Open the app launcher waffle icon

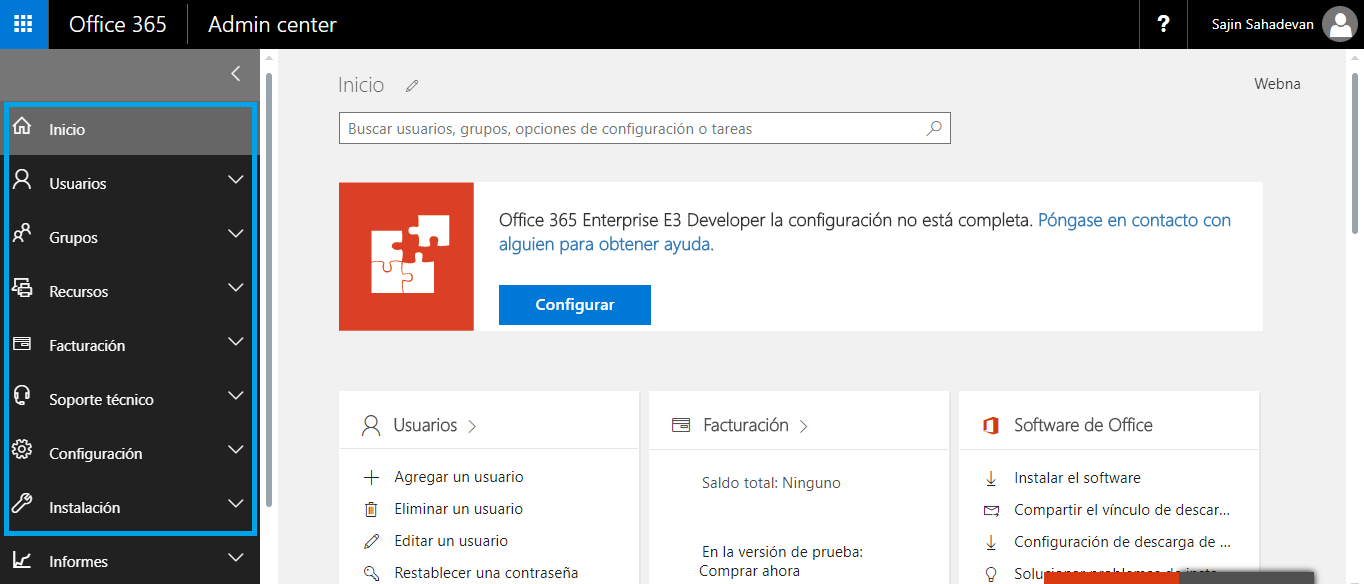[x=23, y=24]
